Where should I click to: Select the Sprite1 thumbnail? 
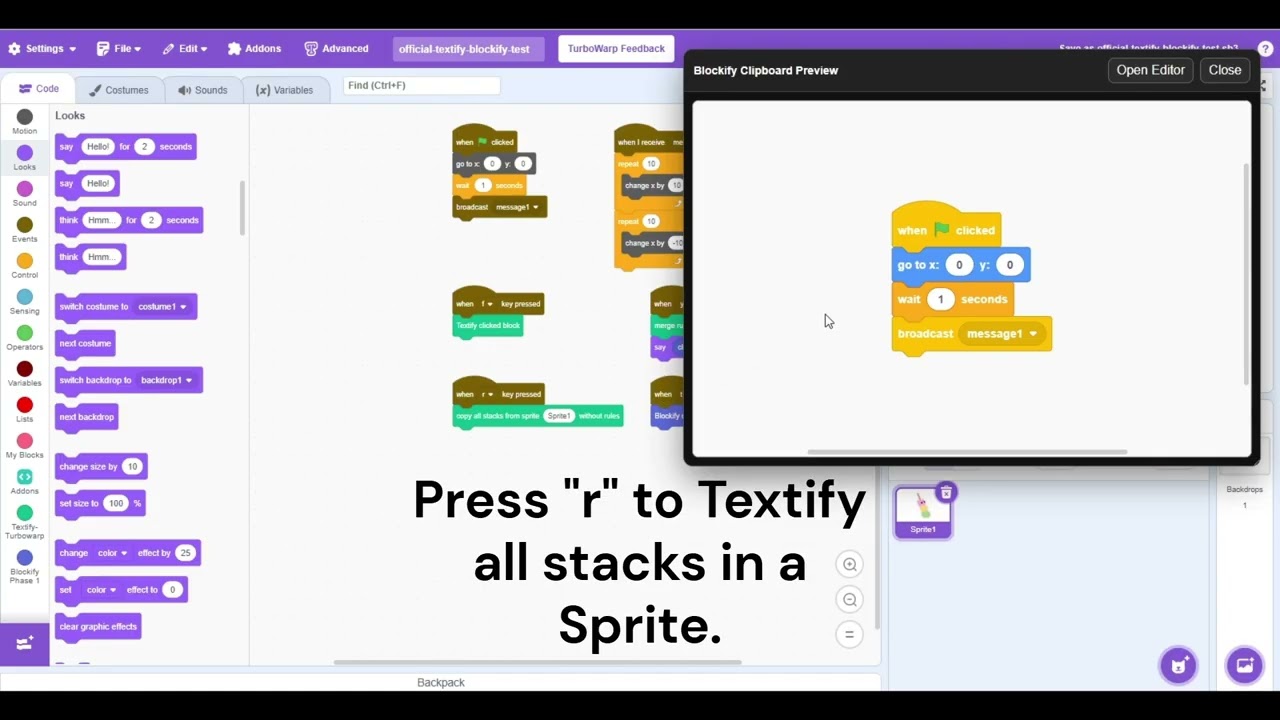pyautogui.click(x=923, y=512)
